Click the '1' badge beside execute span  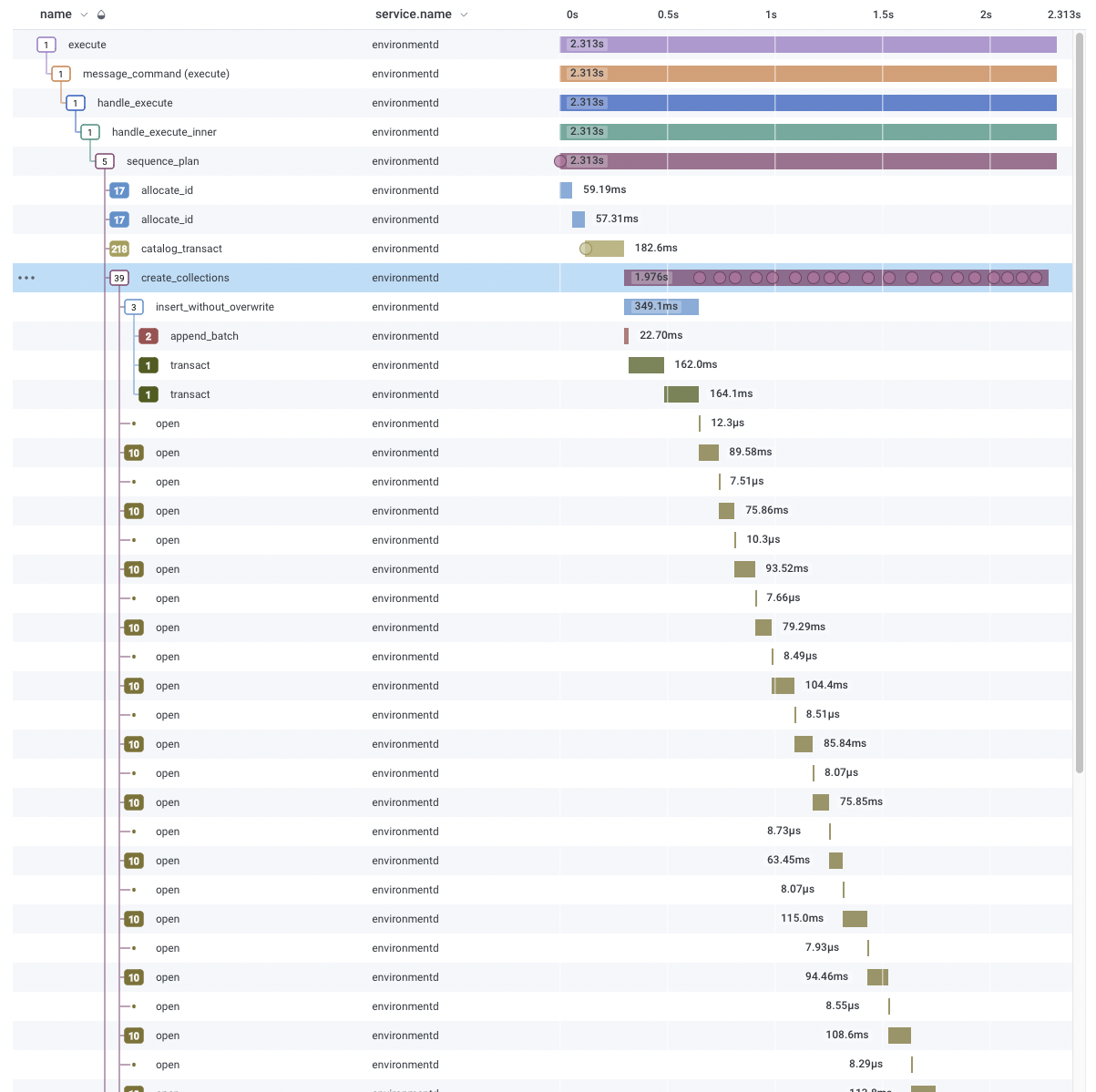[46, 44]
